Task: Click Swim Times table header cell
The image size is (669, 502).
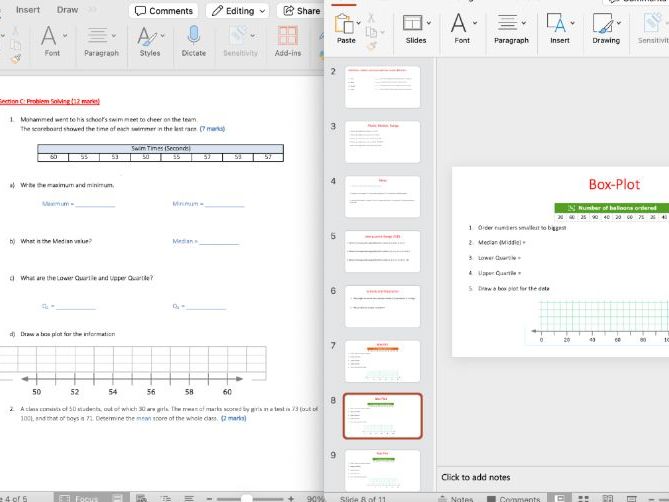Action: 160,148
